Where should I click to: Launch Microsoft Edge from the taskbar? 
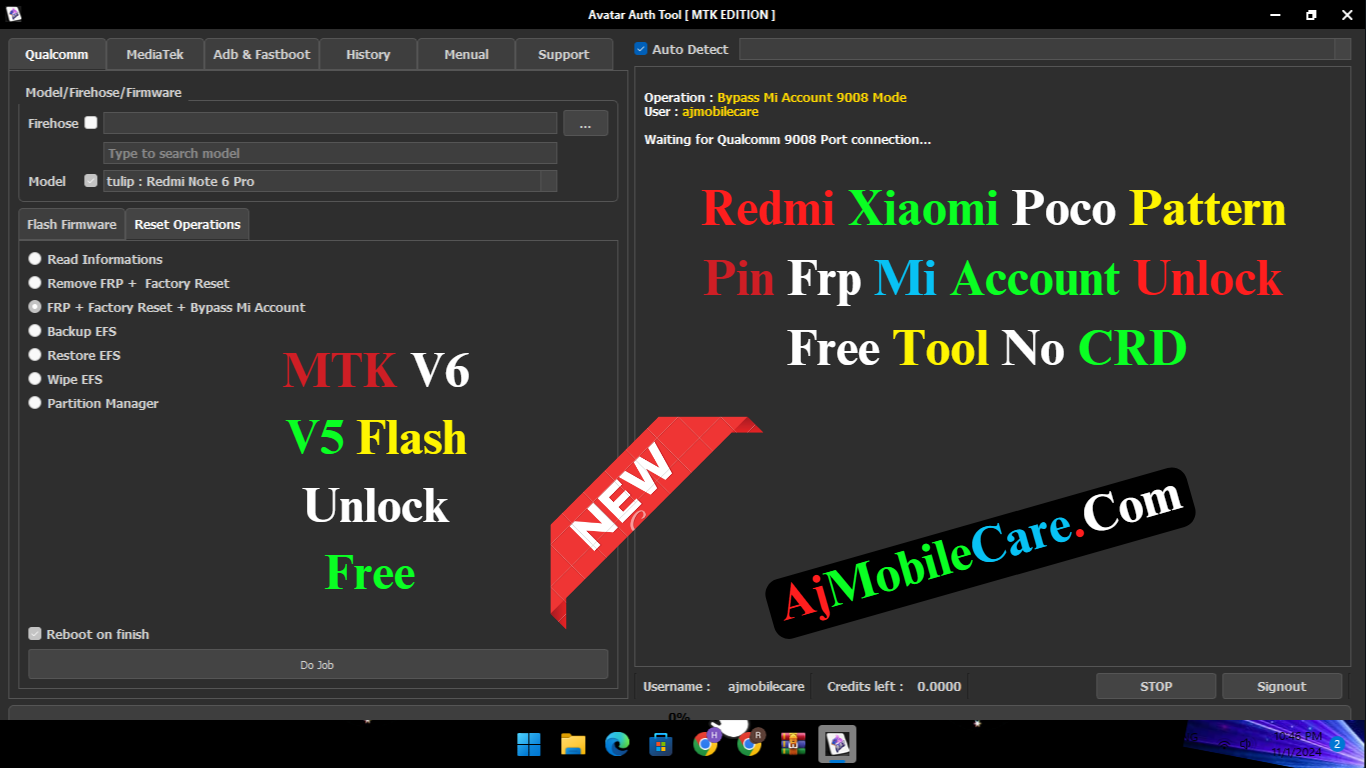pos(617,744)
